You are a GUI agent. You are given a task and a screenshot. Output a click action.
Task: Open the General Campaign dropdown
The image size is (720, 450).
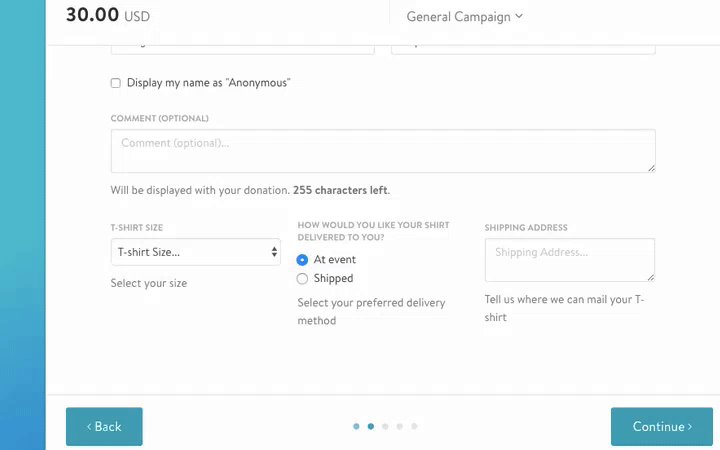pyautogui.click(x=464, y=16)
